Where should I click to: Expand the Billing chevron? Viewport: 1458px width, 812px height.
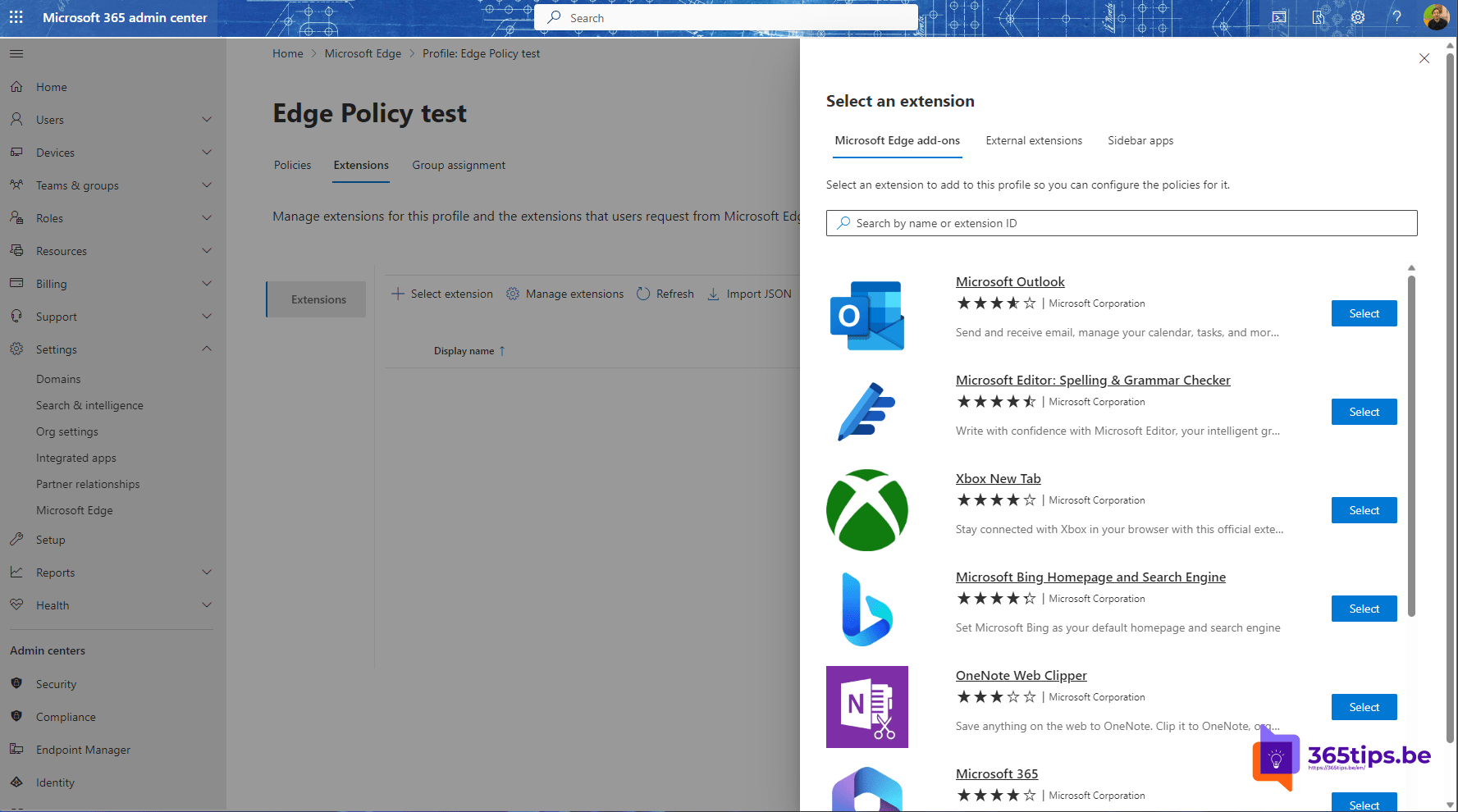(207, 283)
